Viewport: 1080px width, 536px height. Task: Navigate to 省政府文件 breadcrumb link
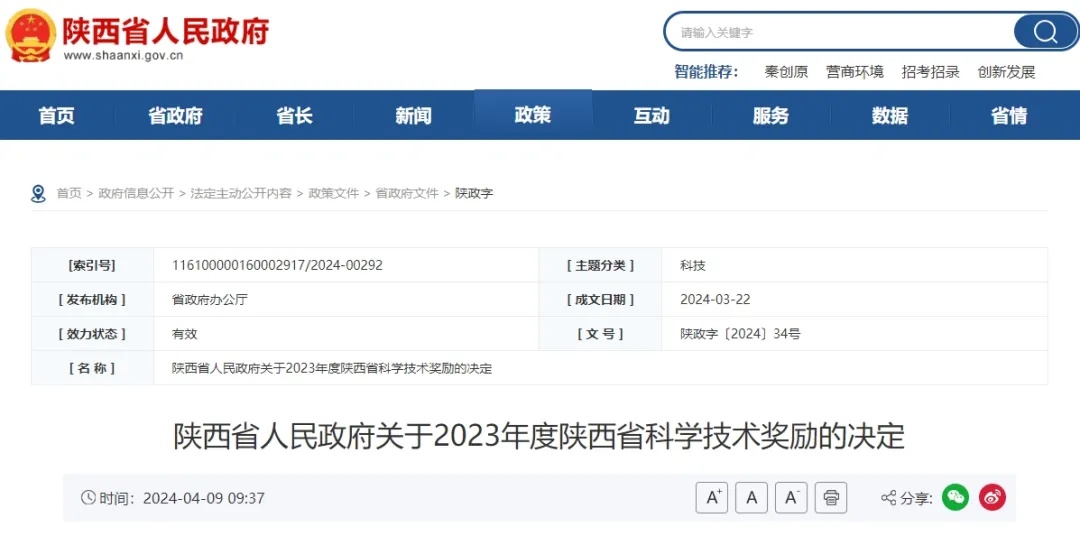(x=407, y=193)
